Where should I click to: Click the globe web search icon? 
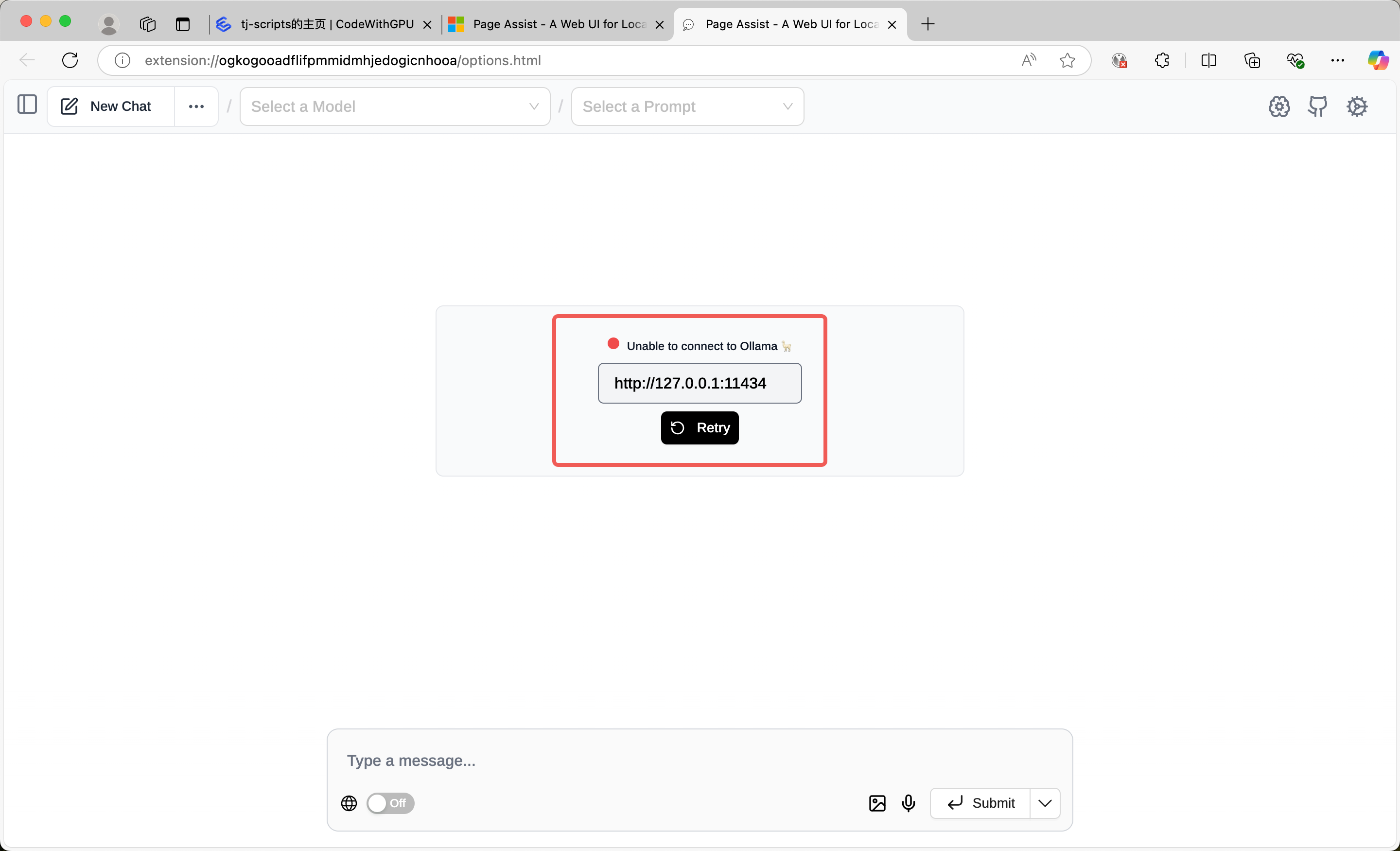coord(349,803)
